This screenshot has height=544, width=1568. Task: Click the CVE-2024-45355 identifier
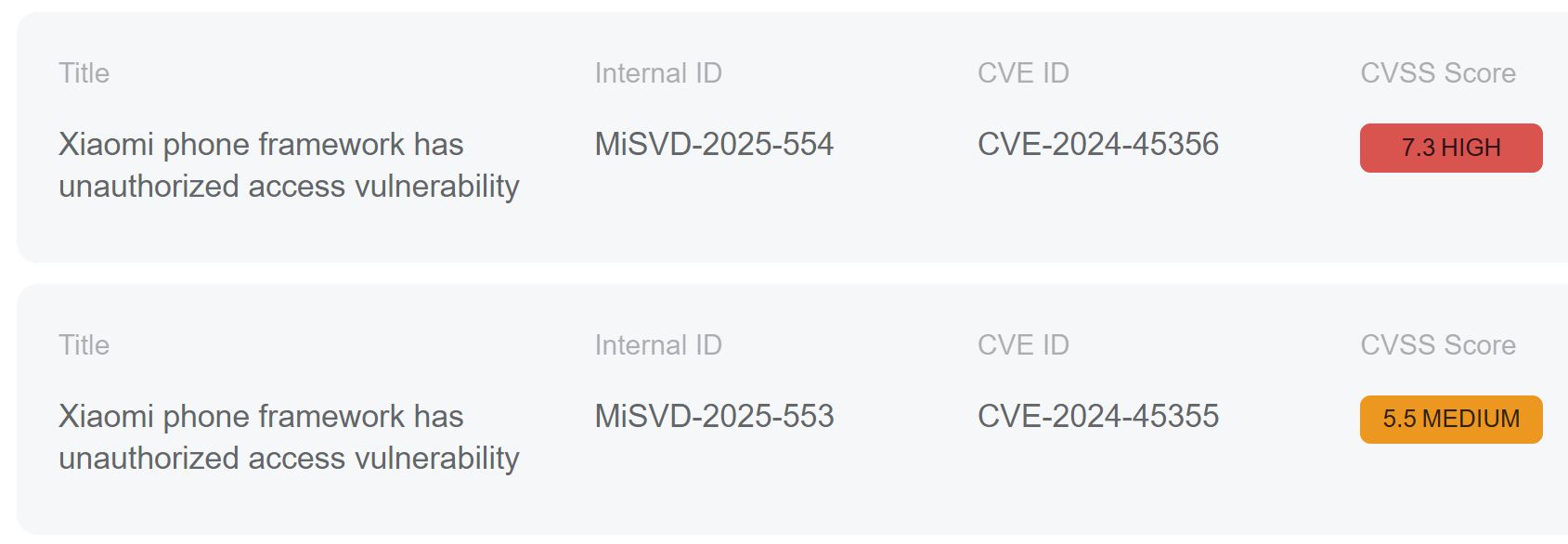1097,417
